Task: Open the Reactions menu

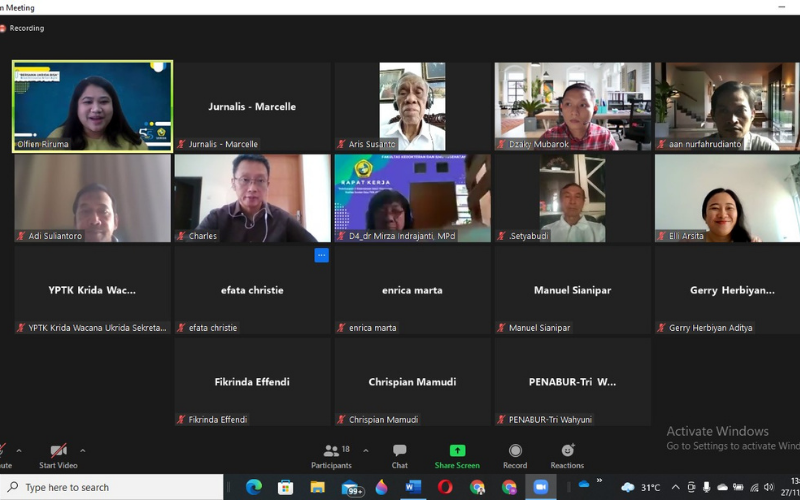Action: [567, 456]
